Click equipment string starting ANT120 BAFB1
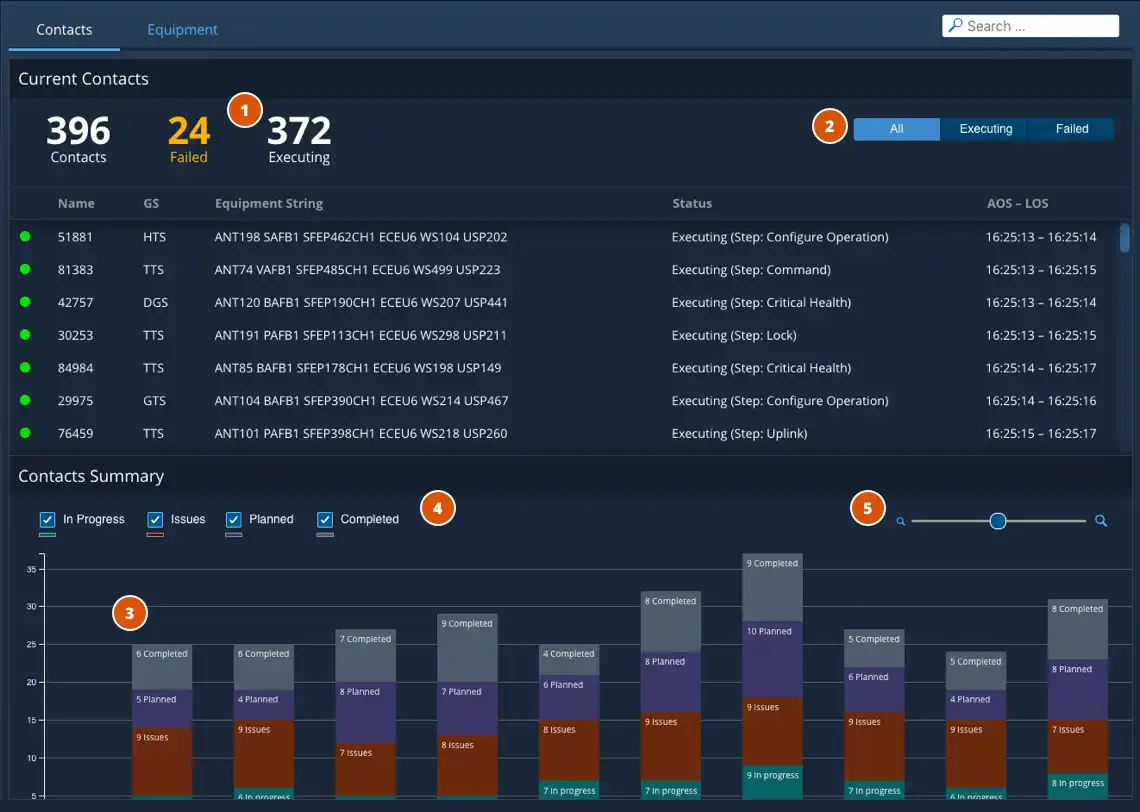The width and height of the screenshot is (1140, 812). 361,302
